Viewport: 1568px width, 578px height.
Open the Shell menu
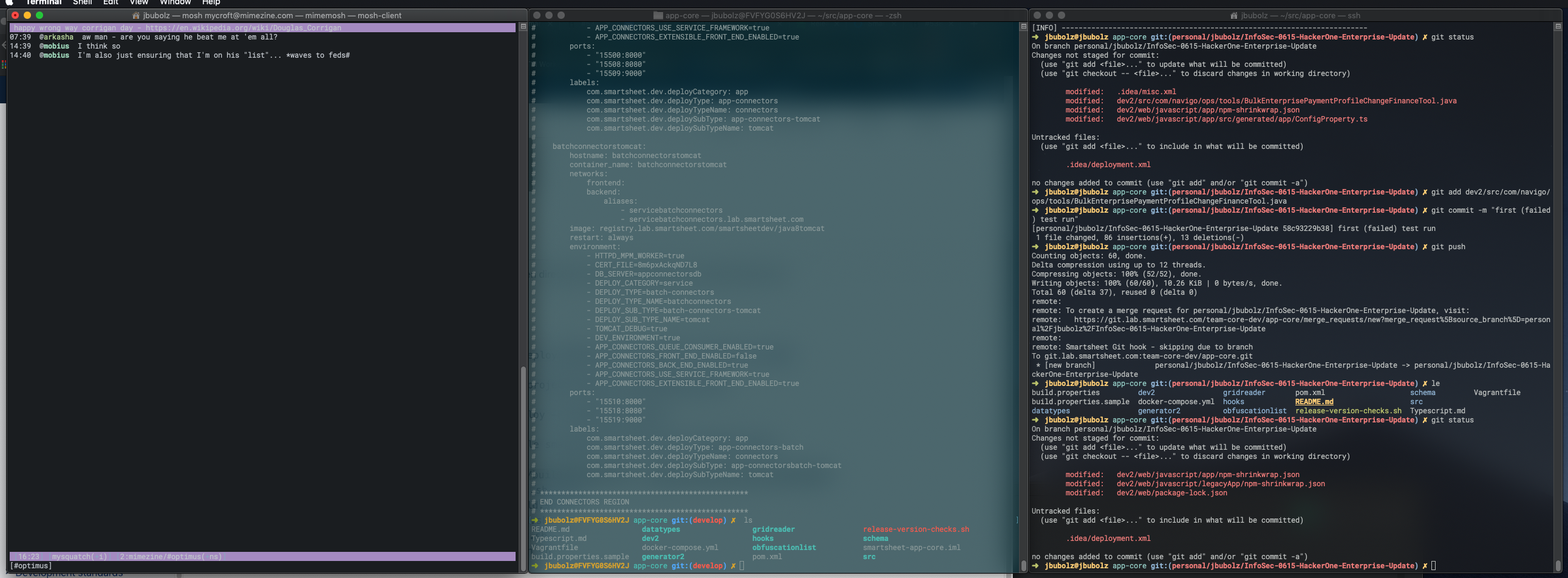[82, 2]
